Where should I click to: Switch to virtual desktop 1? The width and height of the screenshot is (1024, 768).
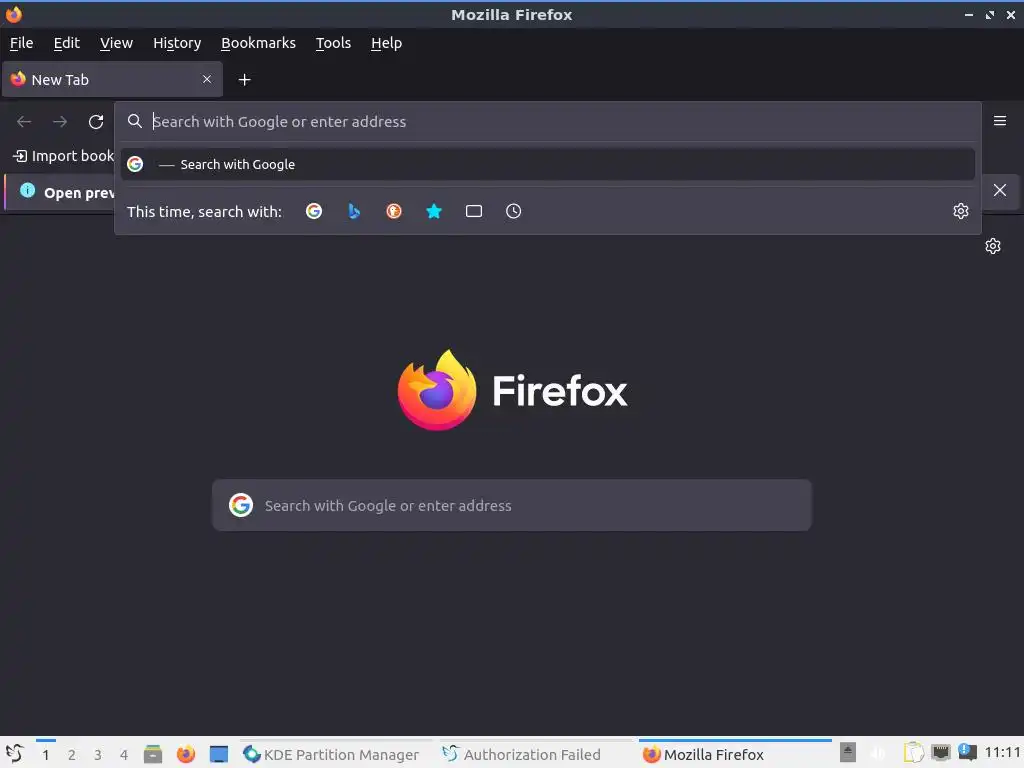click(46, 755)
